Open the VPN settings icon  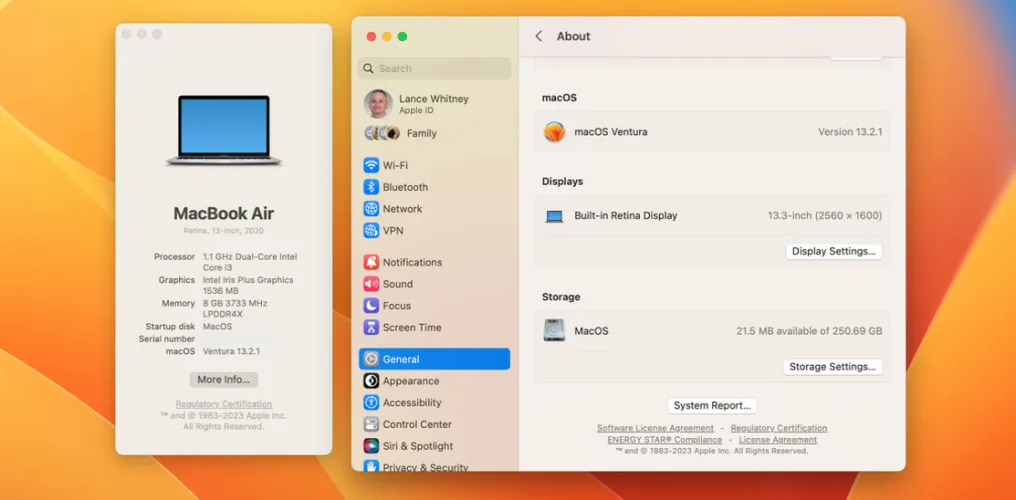click(x=371, y=231)
